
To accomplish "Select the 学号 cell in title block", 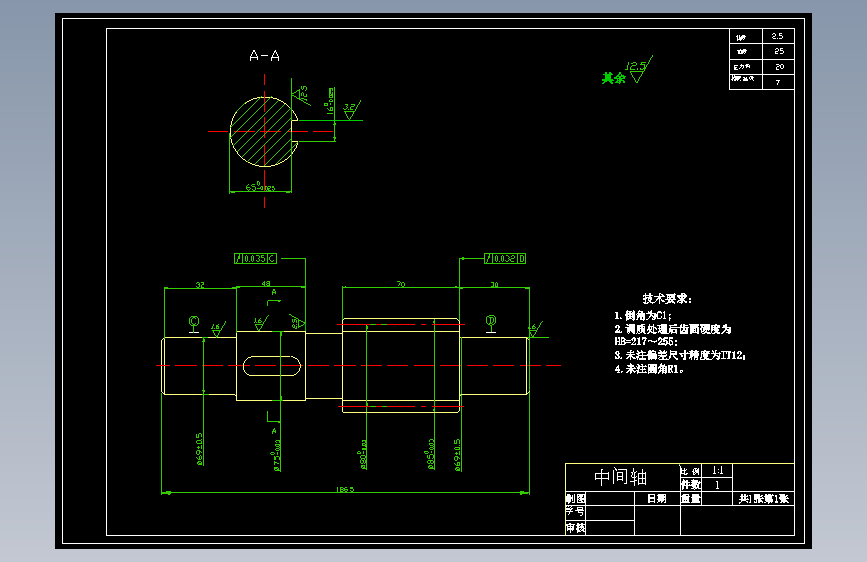I will click(x=575, y=512).
